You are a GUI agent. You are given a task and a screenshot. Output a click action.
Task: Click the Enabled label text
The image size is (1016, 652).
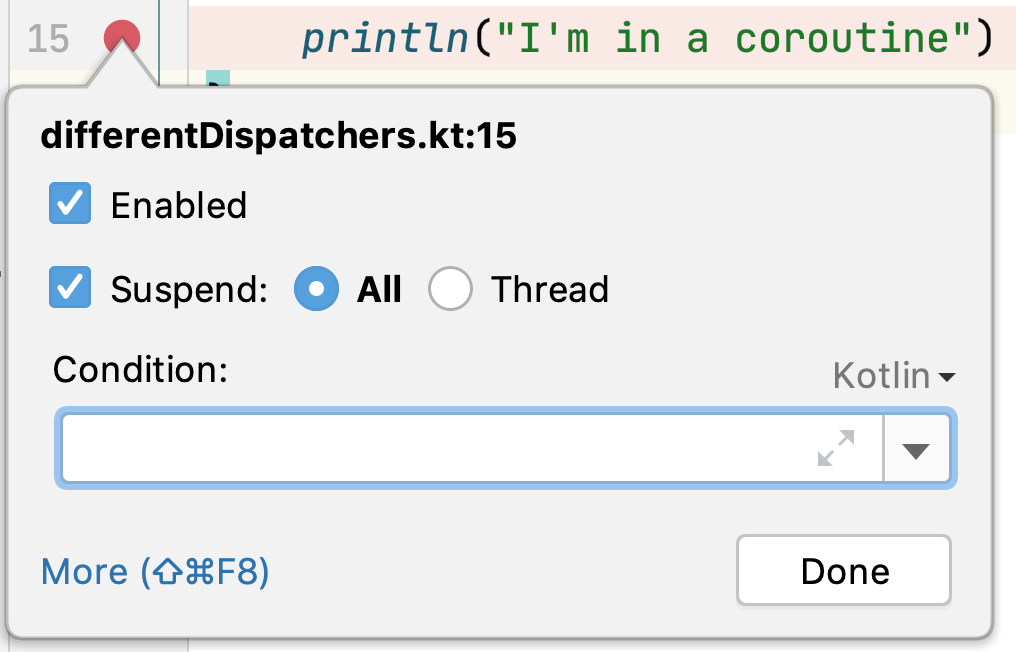(x=179, y=205)
